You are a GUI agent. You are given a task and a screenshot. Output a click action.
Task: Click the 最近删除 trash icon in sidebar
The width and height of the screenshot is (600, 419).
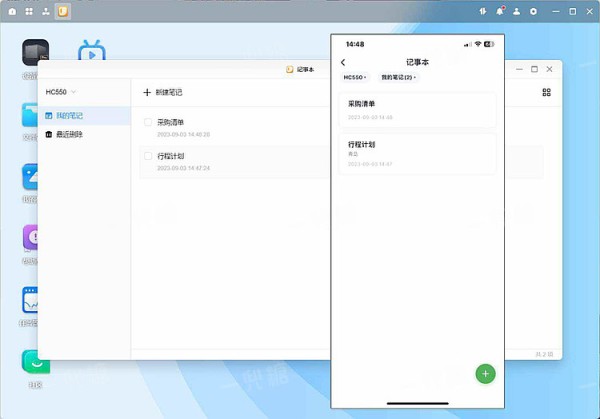[49, 134]
